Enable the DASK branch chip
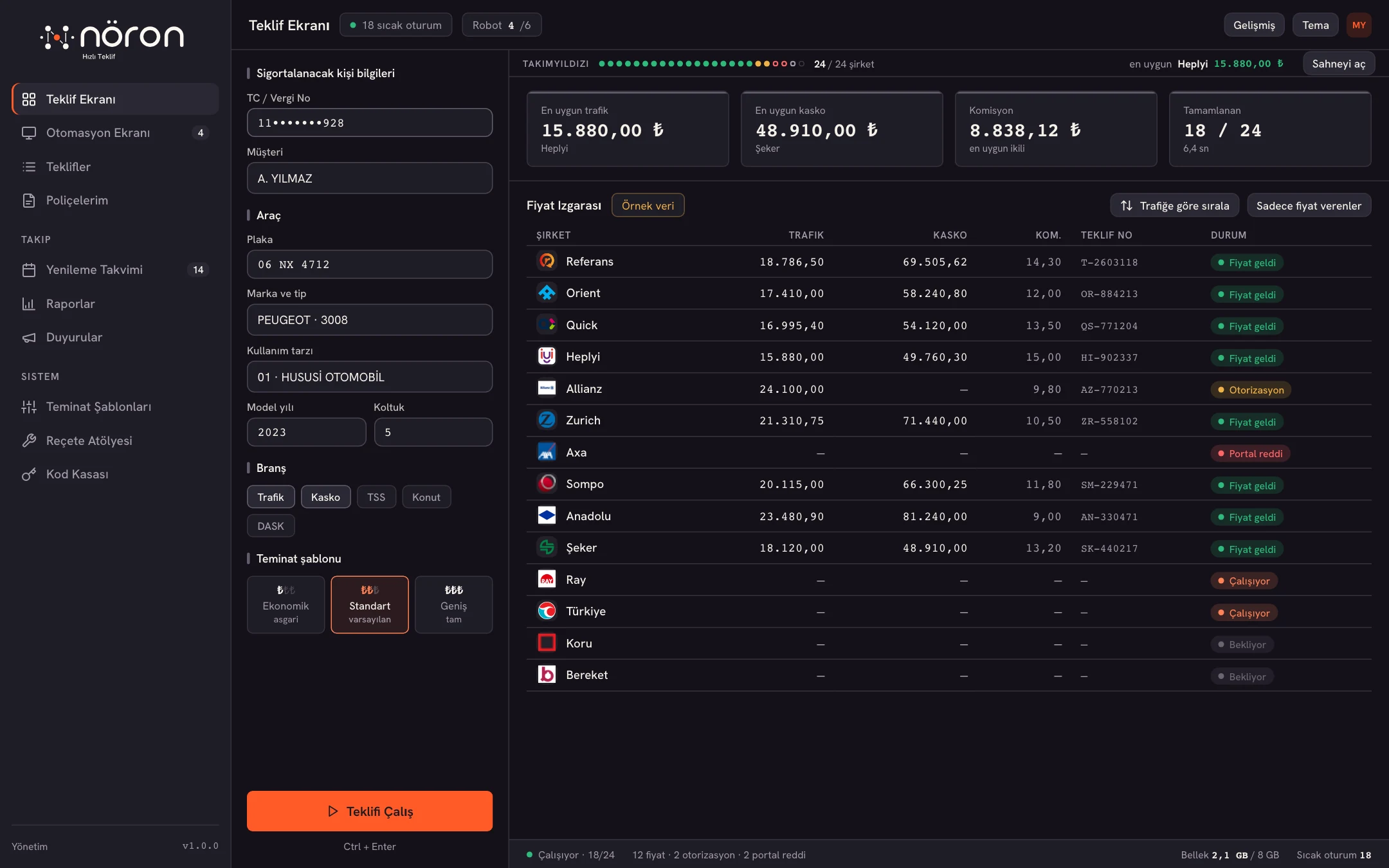Screen dimensions: 1389x868 [x=271, y=526]
